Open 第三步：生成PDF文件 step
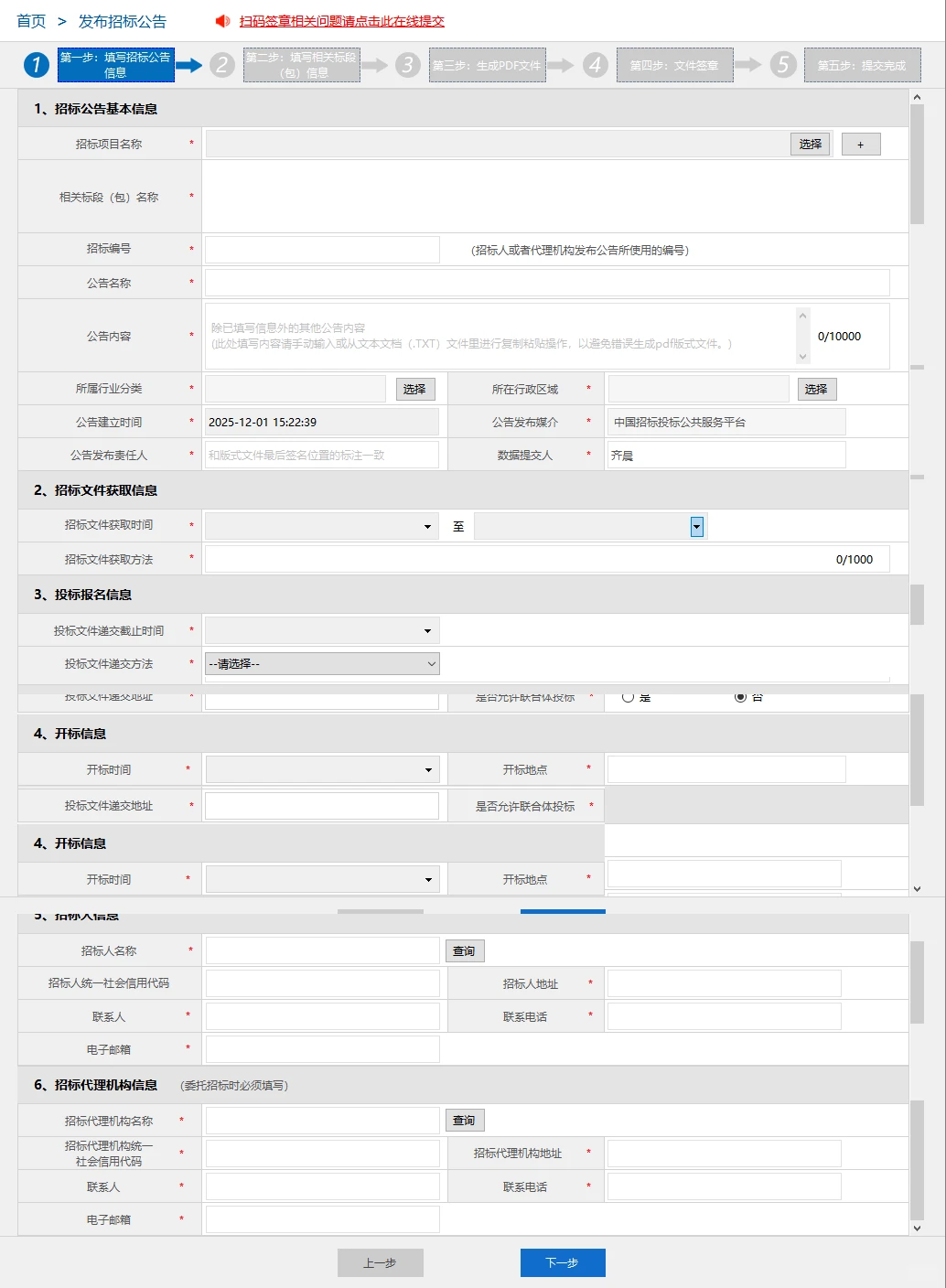This screenshot has width=946, height=1288. click(x=488, y=65)
